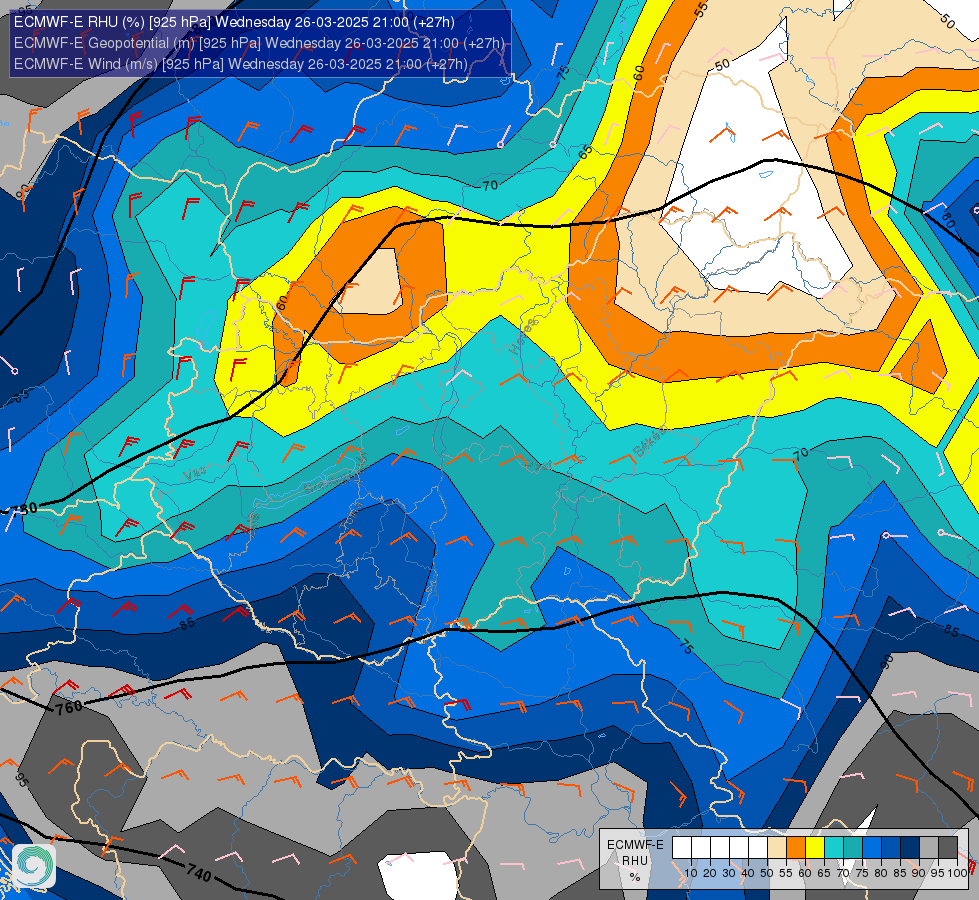This screenshot has height=900, width=979.
Task: Click the light gray 90–95 legend swatch
Action: click(929, 848)
